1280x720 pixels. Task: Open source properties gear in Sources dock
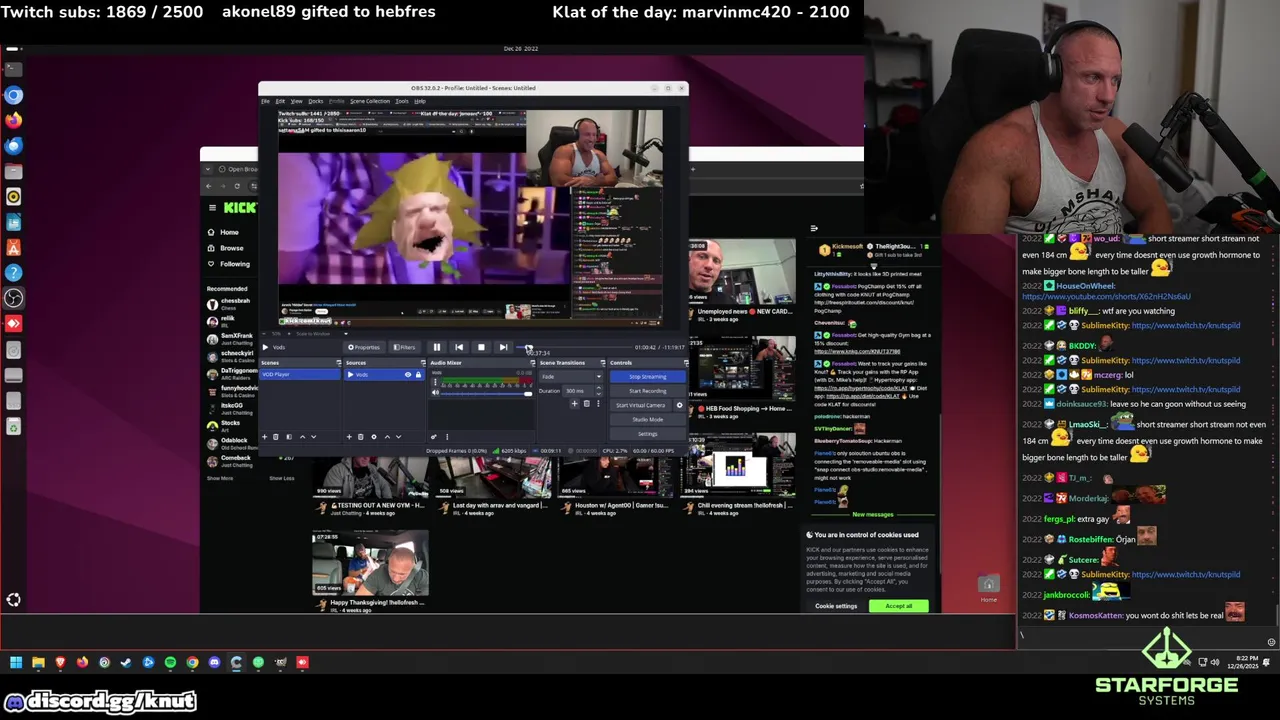(x=374, y=437)
